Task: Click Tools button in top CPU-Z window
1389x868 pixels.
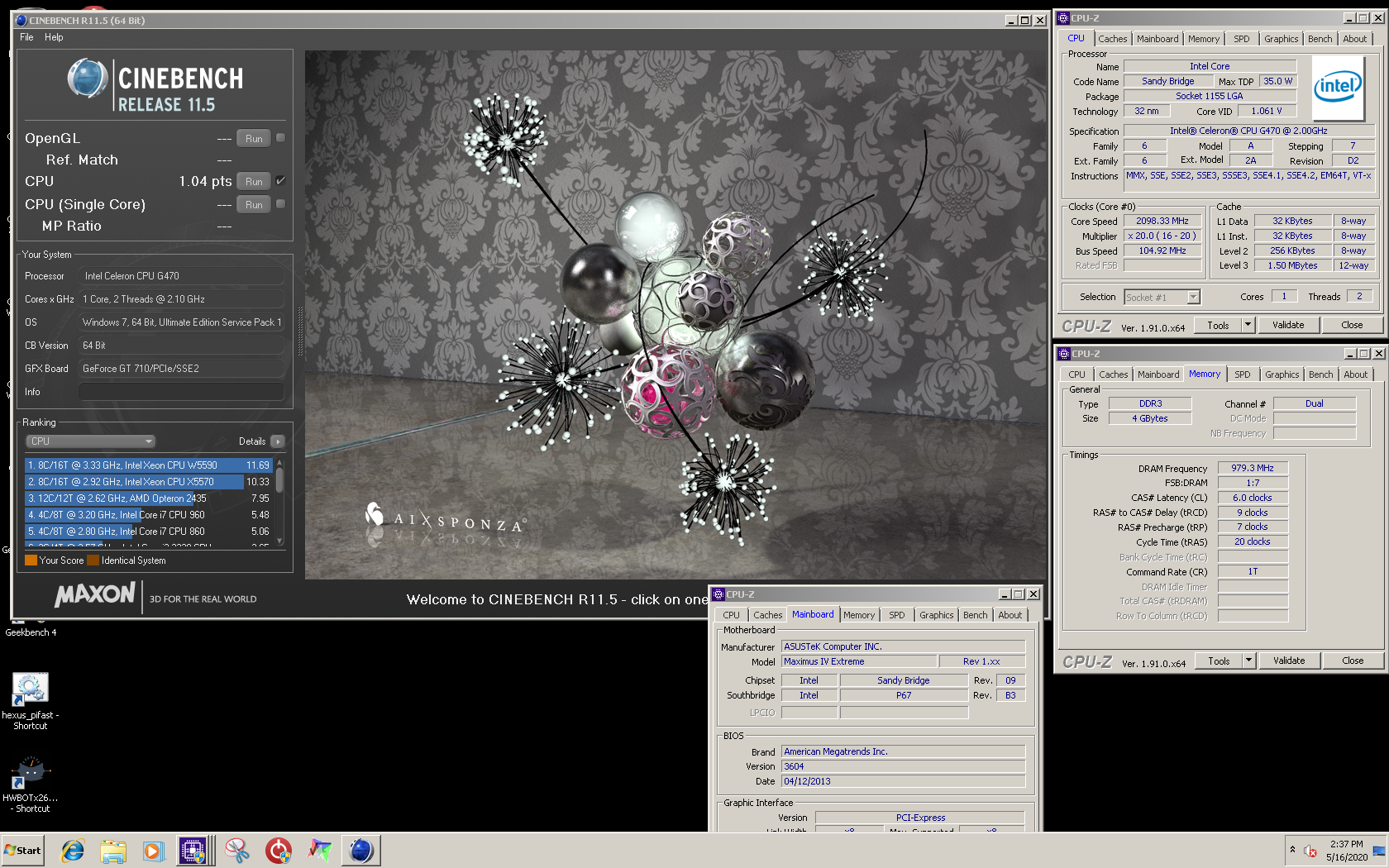Action: click(x=1218, y=325)
